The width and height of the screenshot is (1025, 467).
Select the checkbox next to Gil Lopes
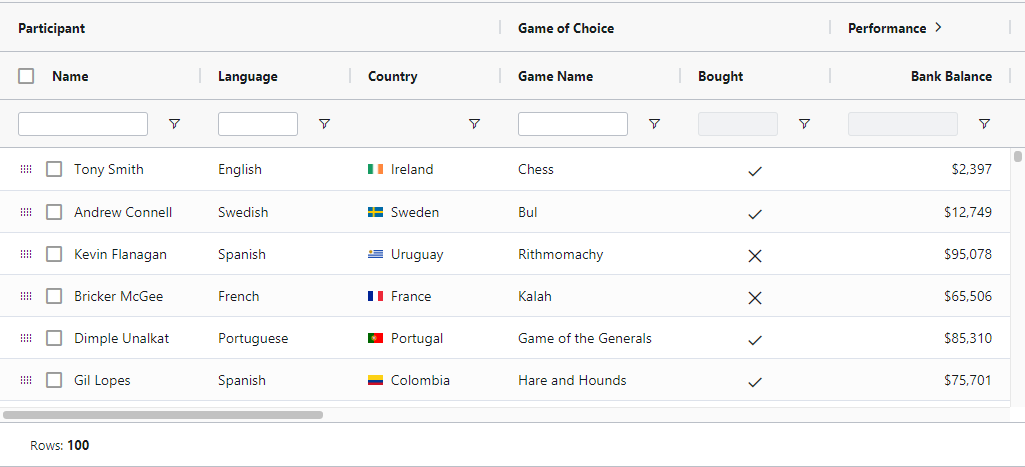coord(54,380)
